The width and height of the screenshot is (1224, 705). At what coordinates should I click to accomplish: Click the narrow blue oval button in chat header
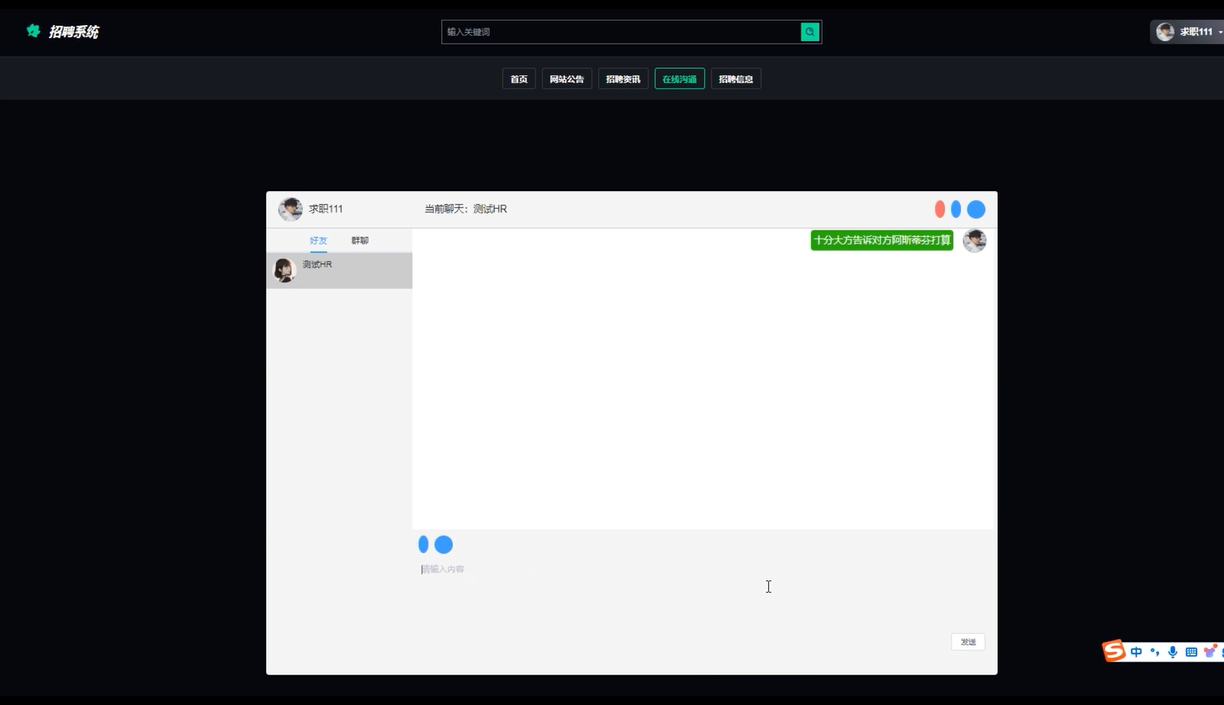[956, 209]
